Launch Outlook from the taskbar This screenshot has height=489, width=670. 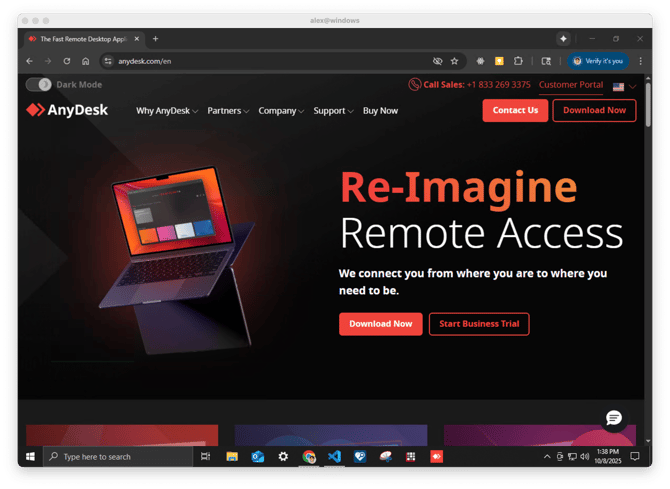(x=258, y=457)
